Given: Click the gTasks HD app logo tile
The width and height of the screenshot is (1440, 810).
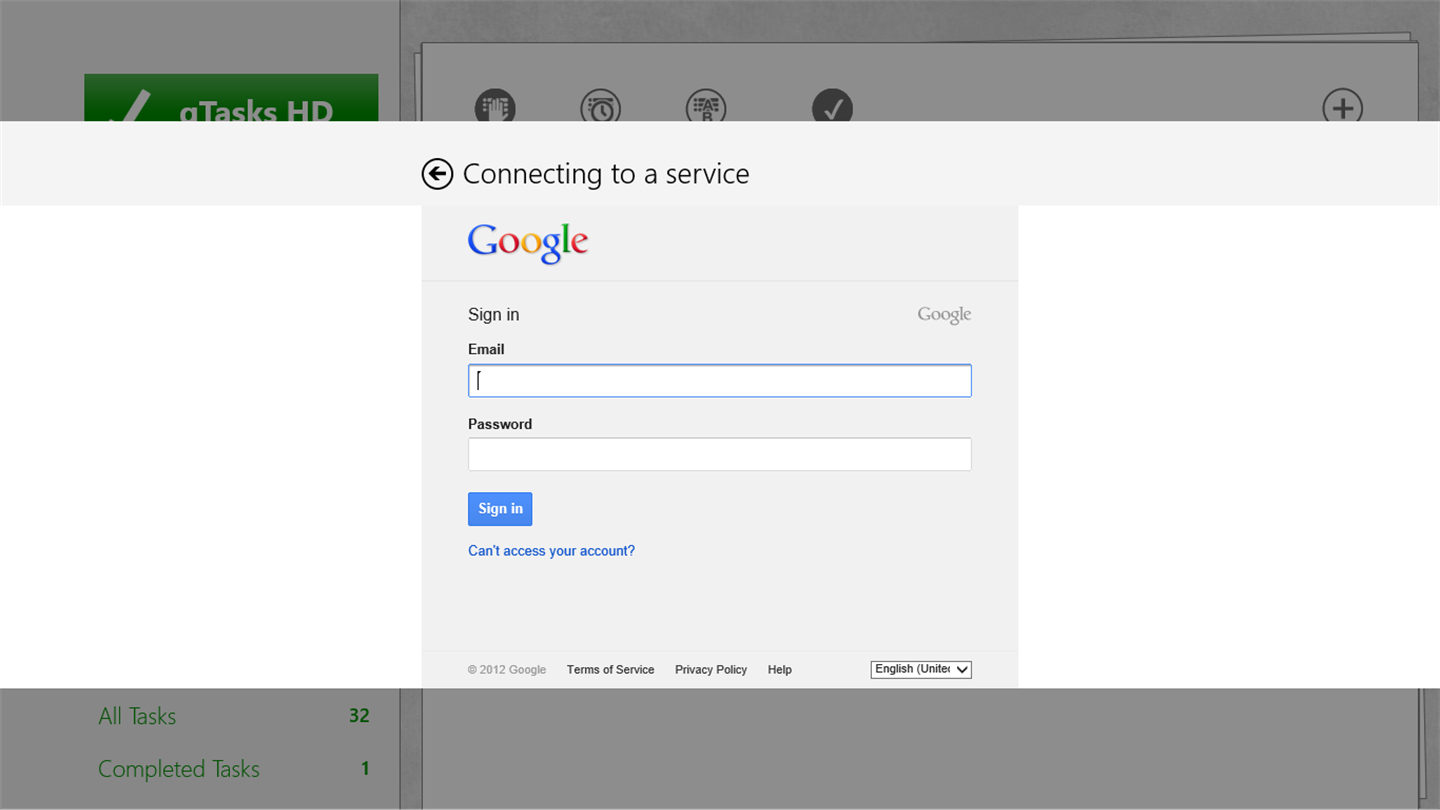Looking at the screenshot, I should coord(231,99).
